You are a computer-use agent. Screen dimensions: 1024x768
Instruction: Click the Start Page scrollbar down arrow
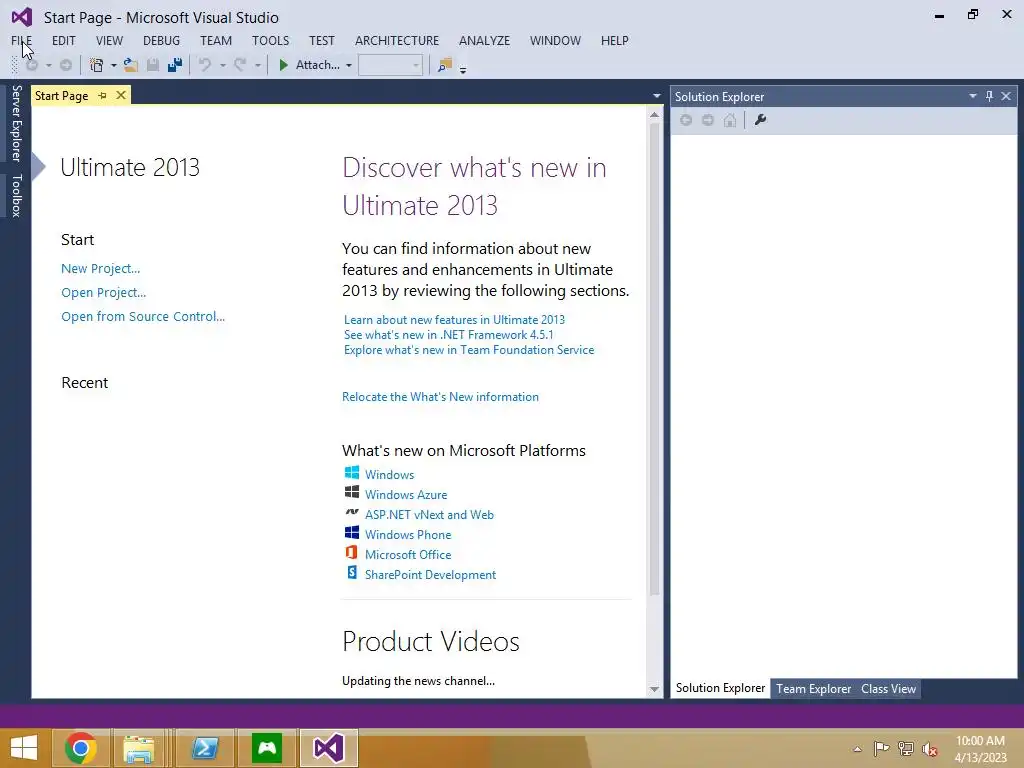pos(654,689)
